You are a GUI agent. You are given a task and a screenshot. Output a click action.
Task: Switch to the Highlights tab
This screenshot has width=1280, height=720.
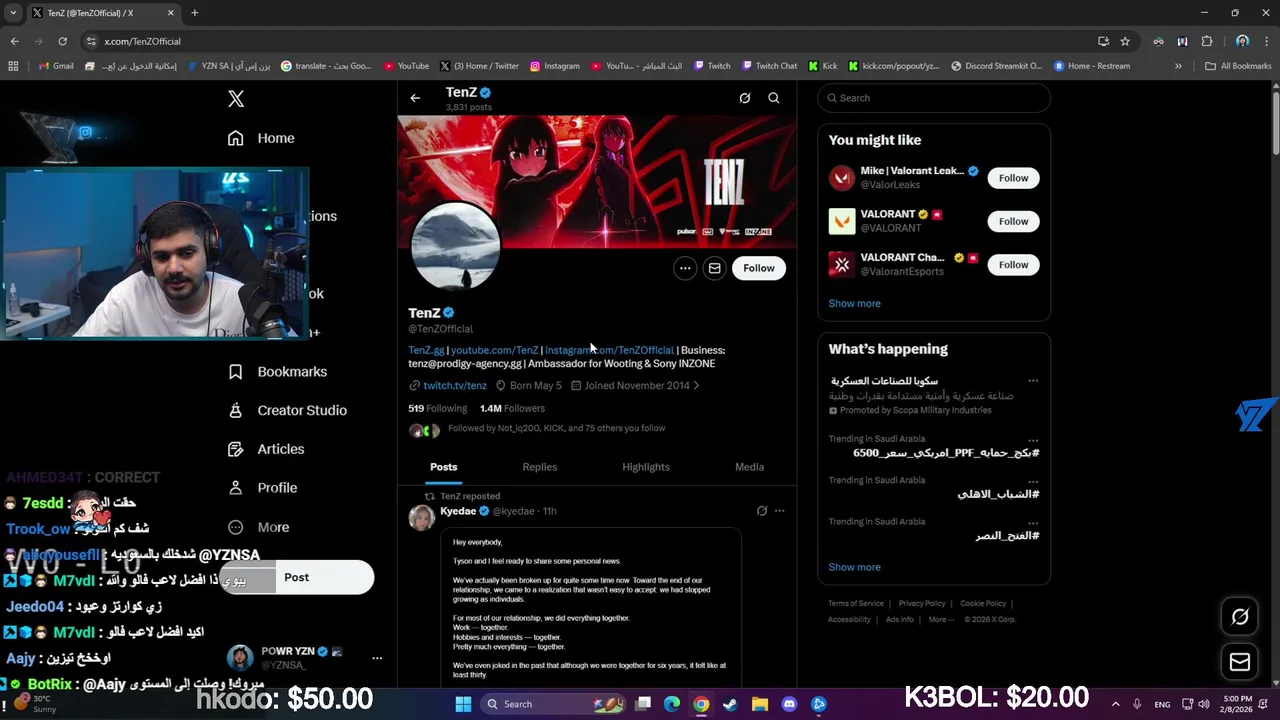click(646, 467)
